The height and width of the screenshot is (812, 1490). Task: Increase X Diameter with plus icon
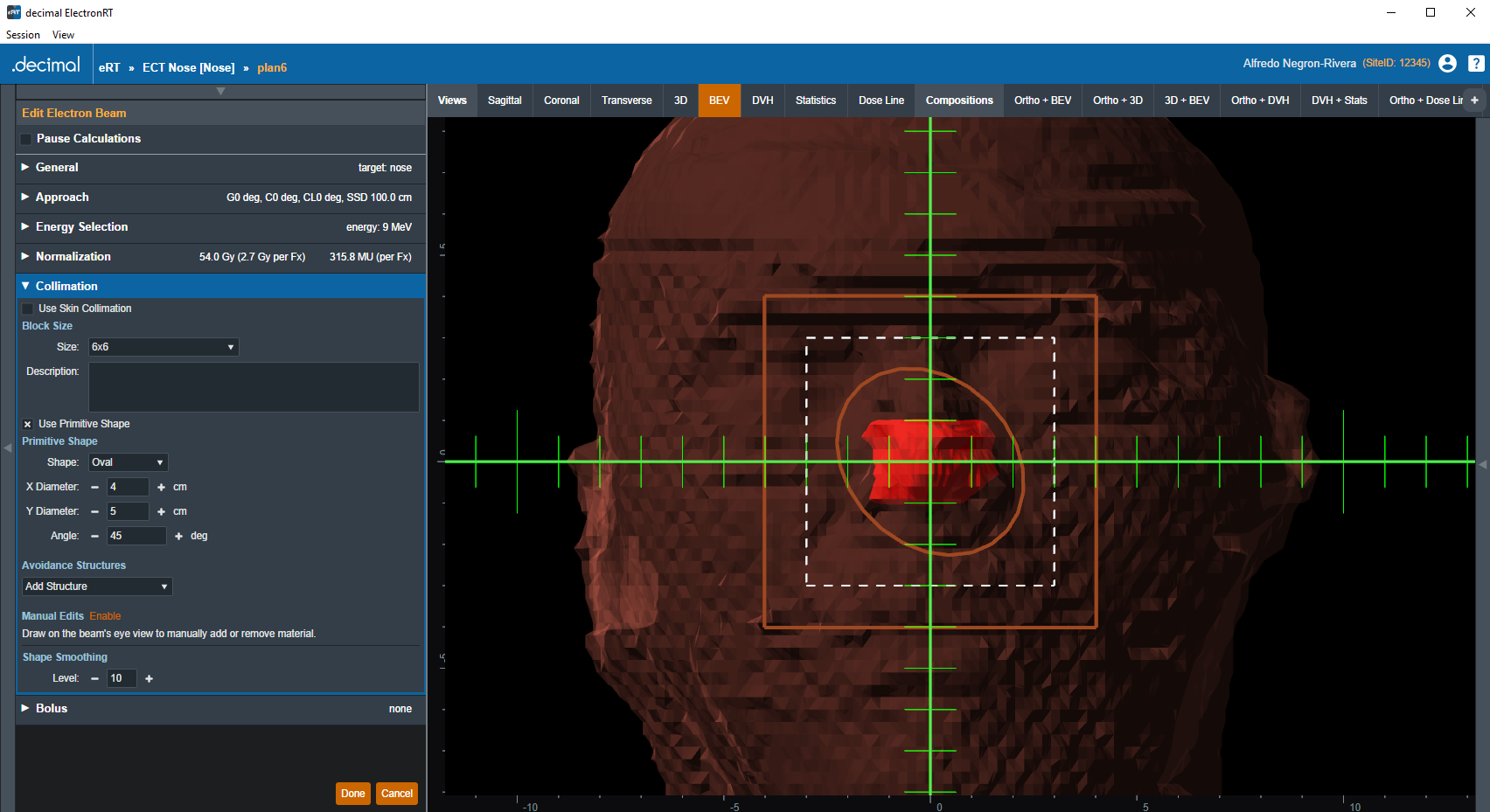click(161, 488)
